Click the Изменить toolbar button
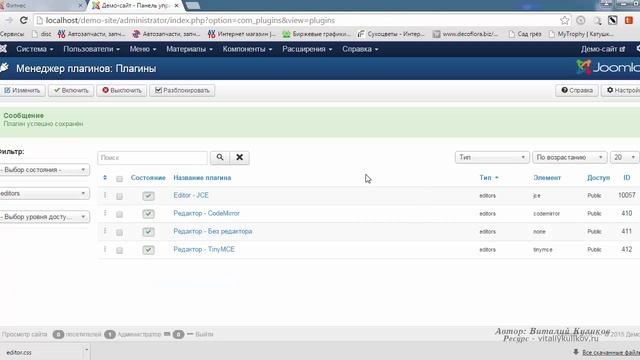Image resolution: width=640 pixels, height=360 pixels. (22, 90)
